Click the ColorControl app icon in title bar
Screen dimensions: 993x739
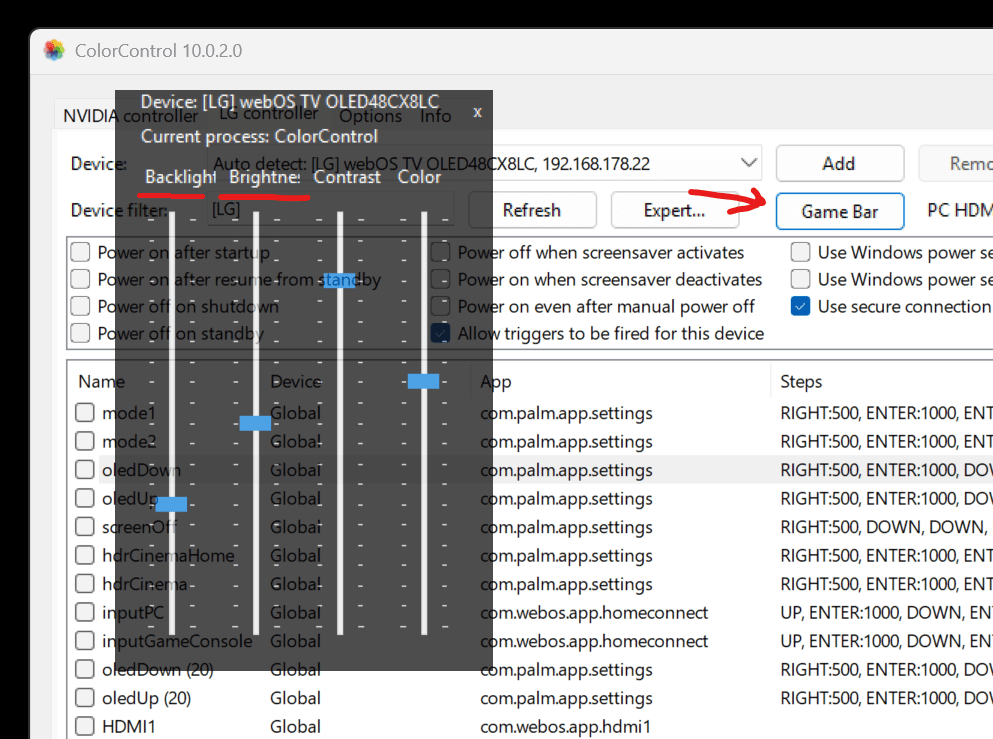click(x=54, y=50)
